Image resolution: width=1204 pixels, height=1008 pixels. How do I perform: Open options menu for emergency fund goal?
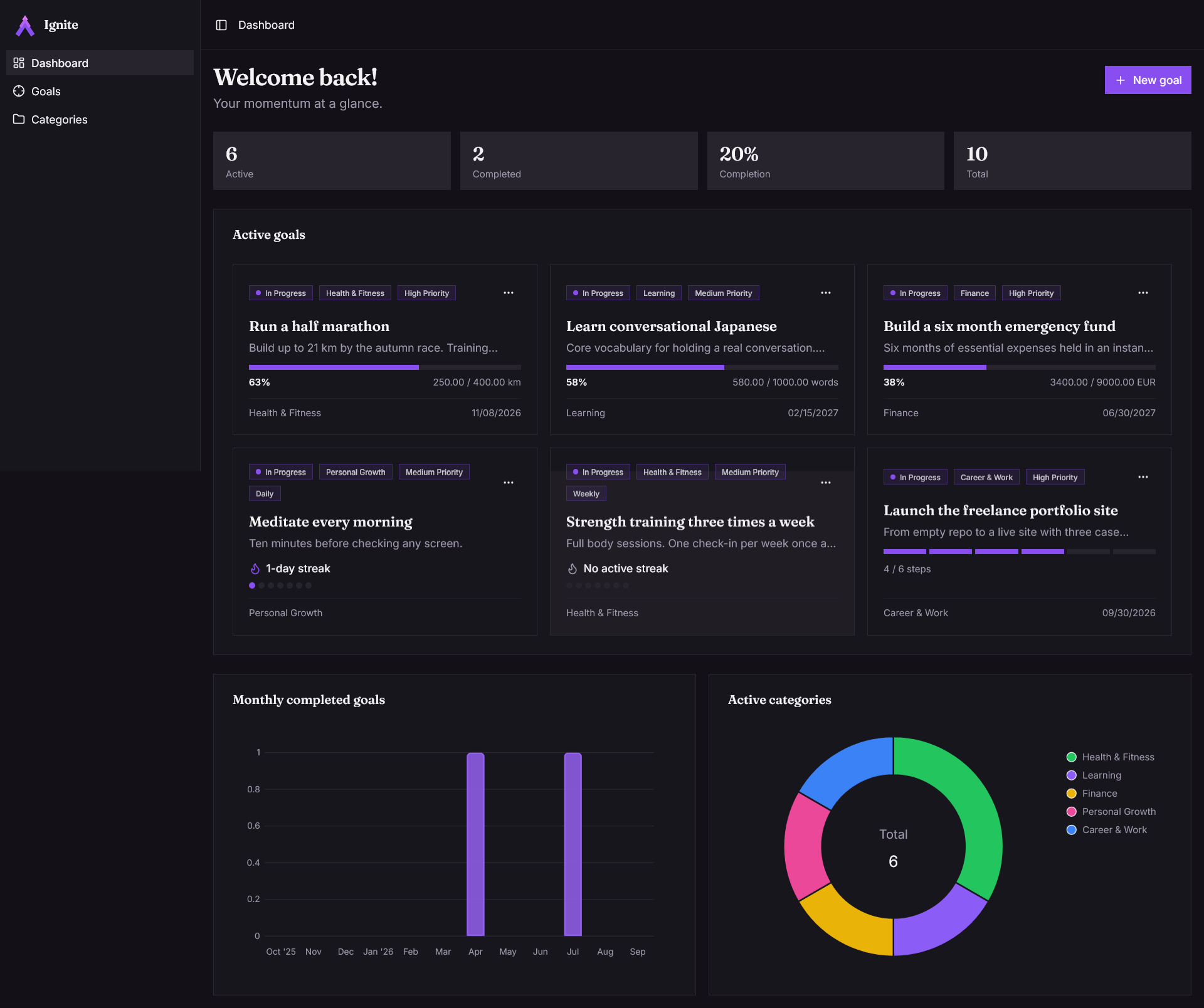(x=1143, y=293)
